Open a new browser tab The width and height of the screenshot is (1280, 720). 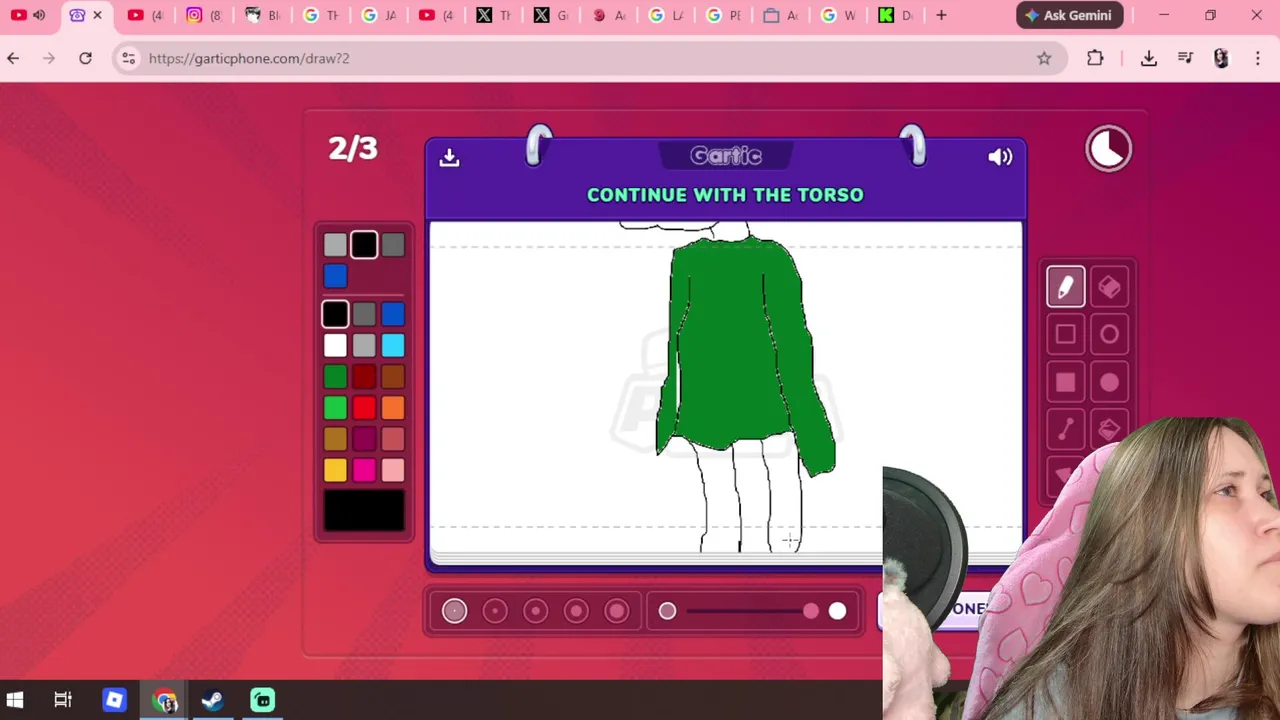(x=941, y=15)
